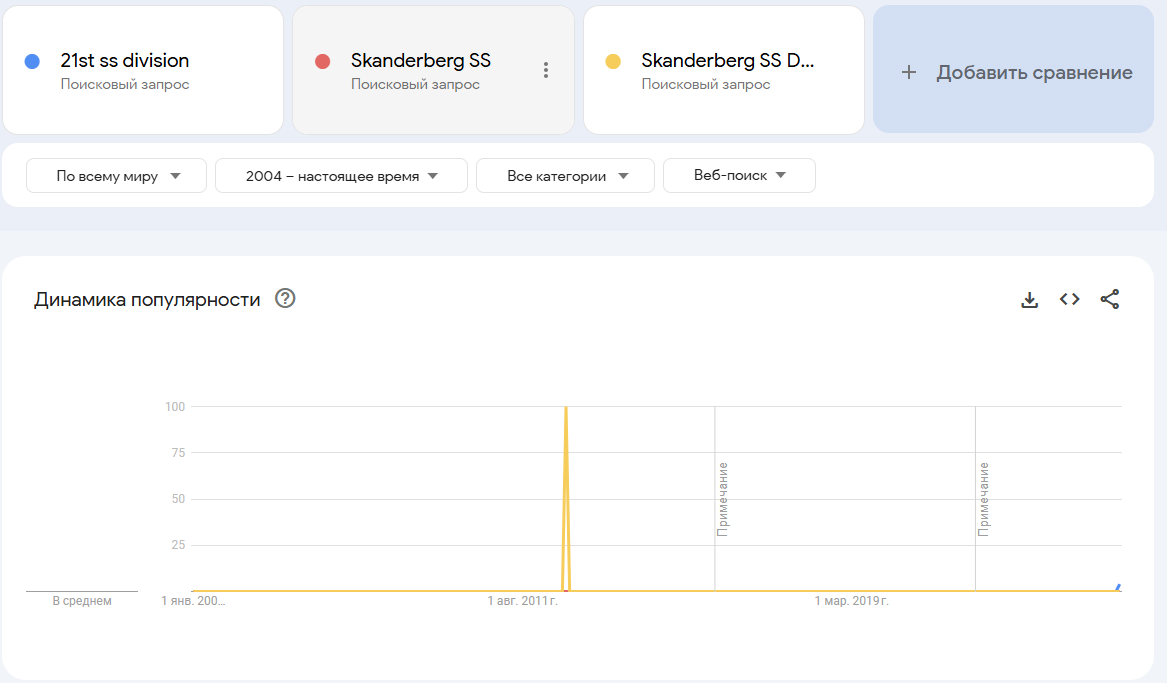Click the Добавить сравнение button
This screenshot has height=683, width=1167.
(1013, 69)
